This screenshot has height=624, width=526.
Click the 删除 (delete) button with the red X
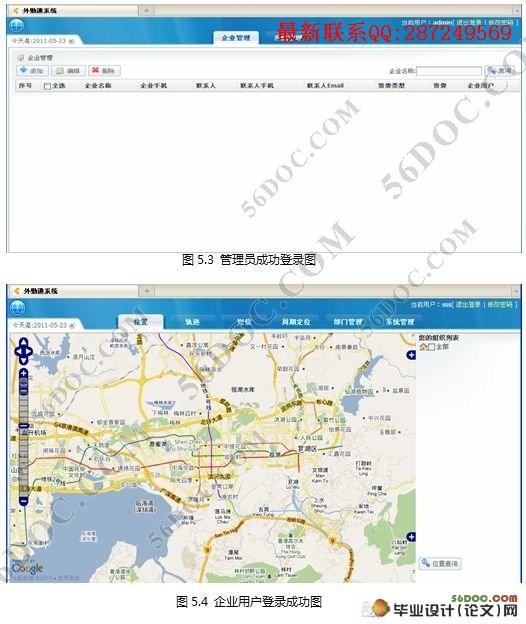(x=104, y=70)
